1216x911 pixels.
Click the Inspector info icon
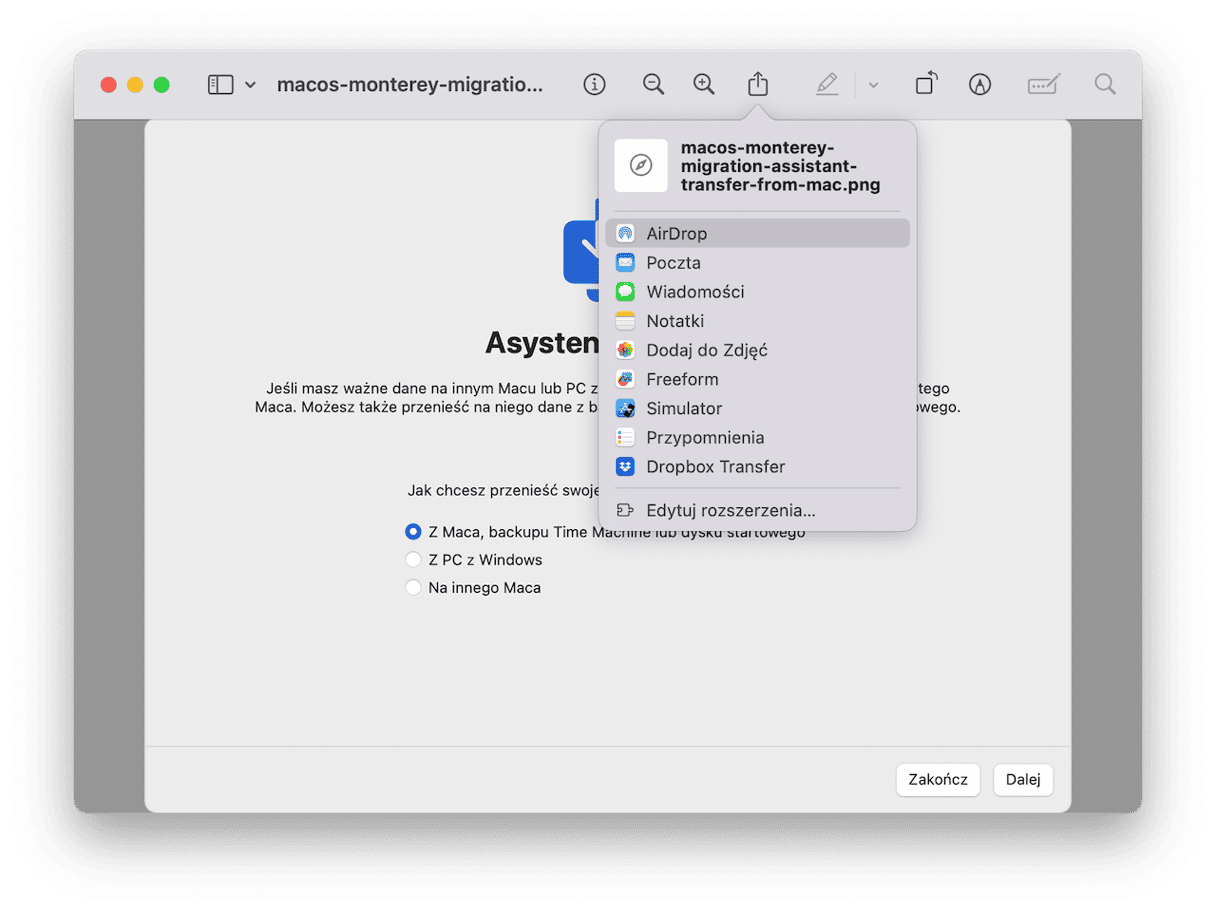coord(594,85)
